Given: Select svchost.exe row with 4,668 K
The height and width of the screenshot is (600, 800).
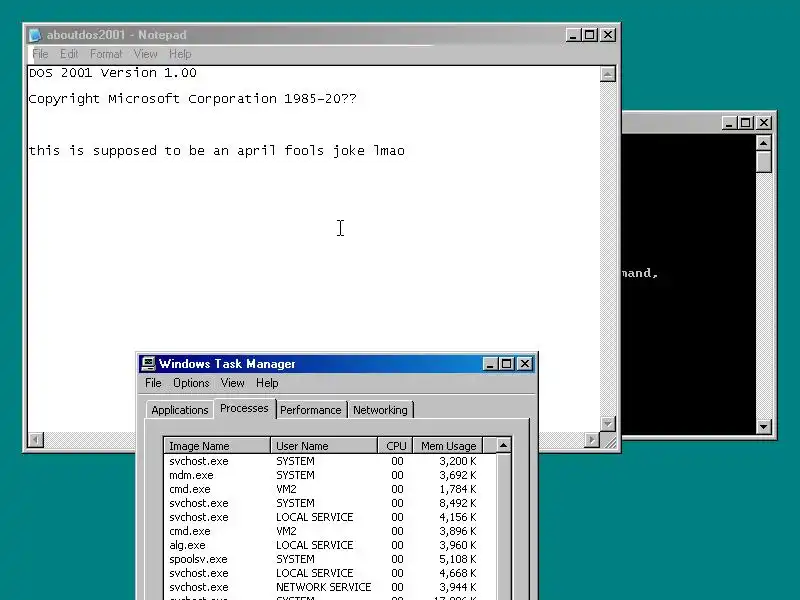Looking at the screenshot, I should (x=330, y=573).
